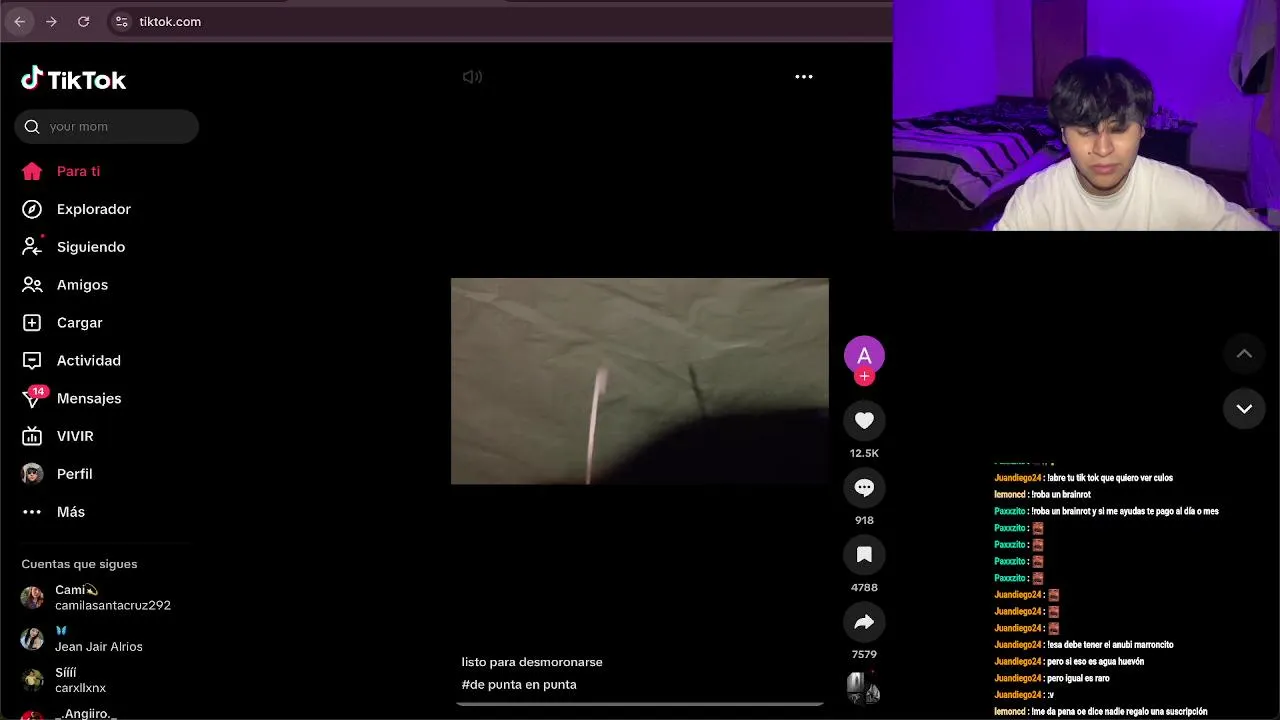Click browser forward arrow
The image size is (1280, 720).
click(x=52, y=21)
